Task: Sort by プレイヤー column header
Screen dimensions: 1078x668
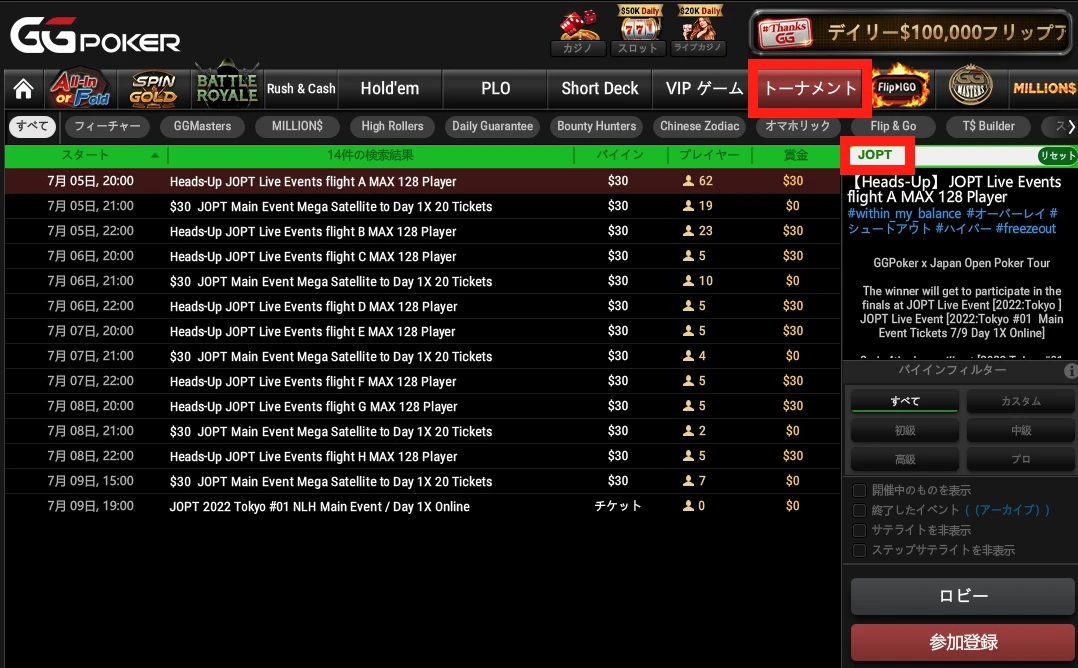Action: pyautogui.click(x=709, y=155)
